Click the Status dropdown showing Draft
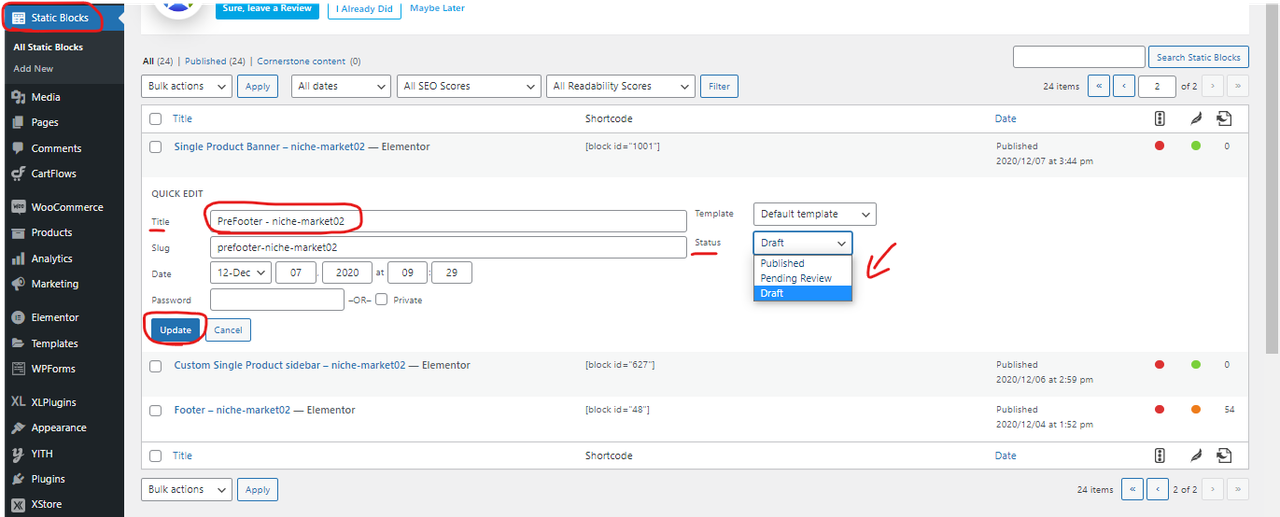 pyautogui.click(x=802, y=243)
